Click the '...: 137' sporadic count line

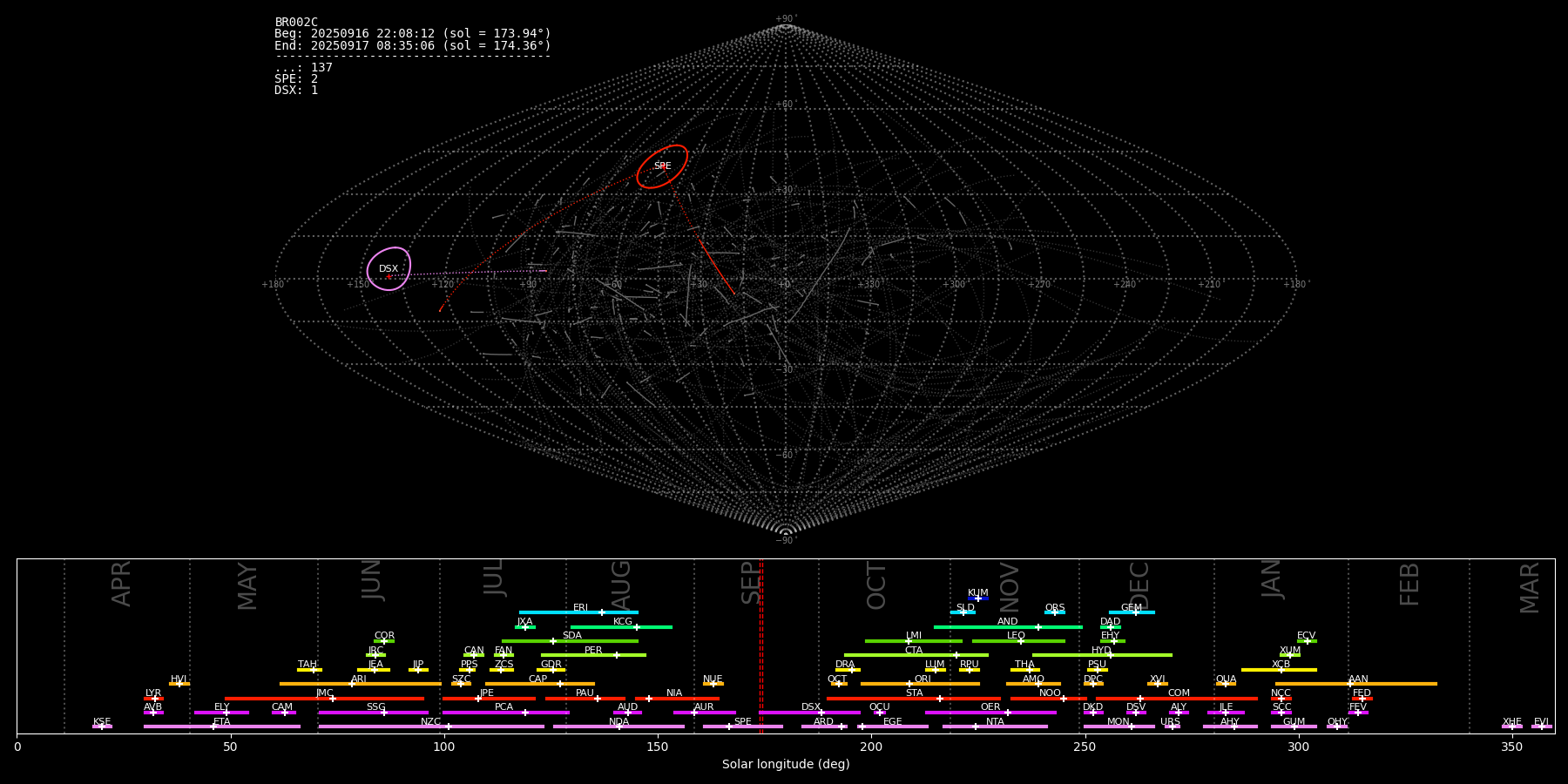point(303,68)
